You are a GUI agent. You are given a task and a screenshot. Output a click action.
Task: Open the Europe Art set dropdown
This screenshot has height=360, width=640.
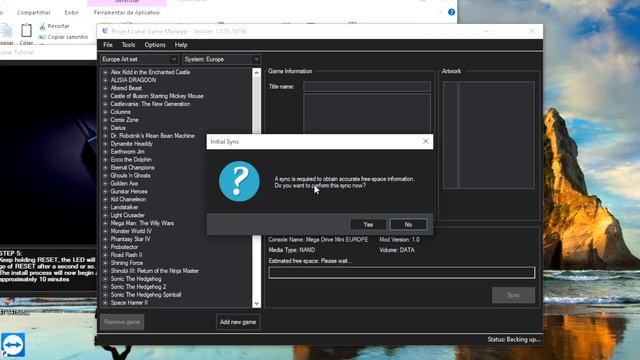coord(139,60)
